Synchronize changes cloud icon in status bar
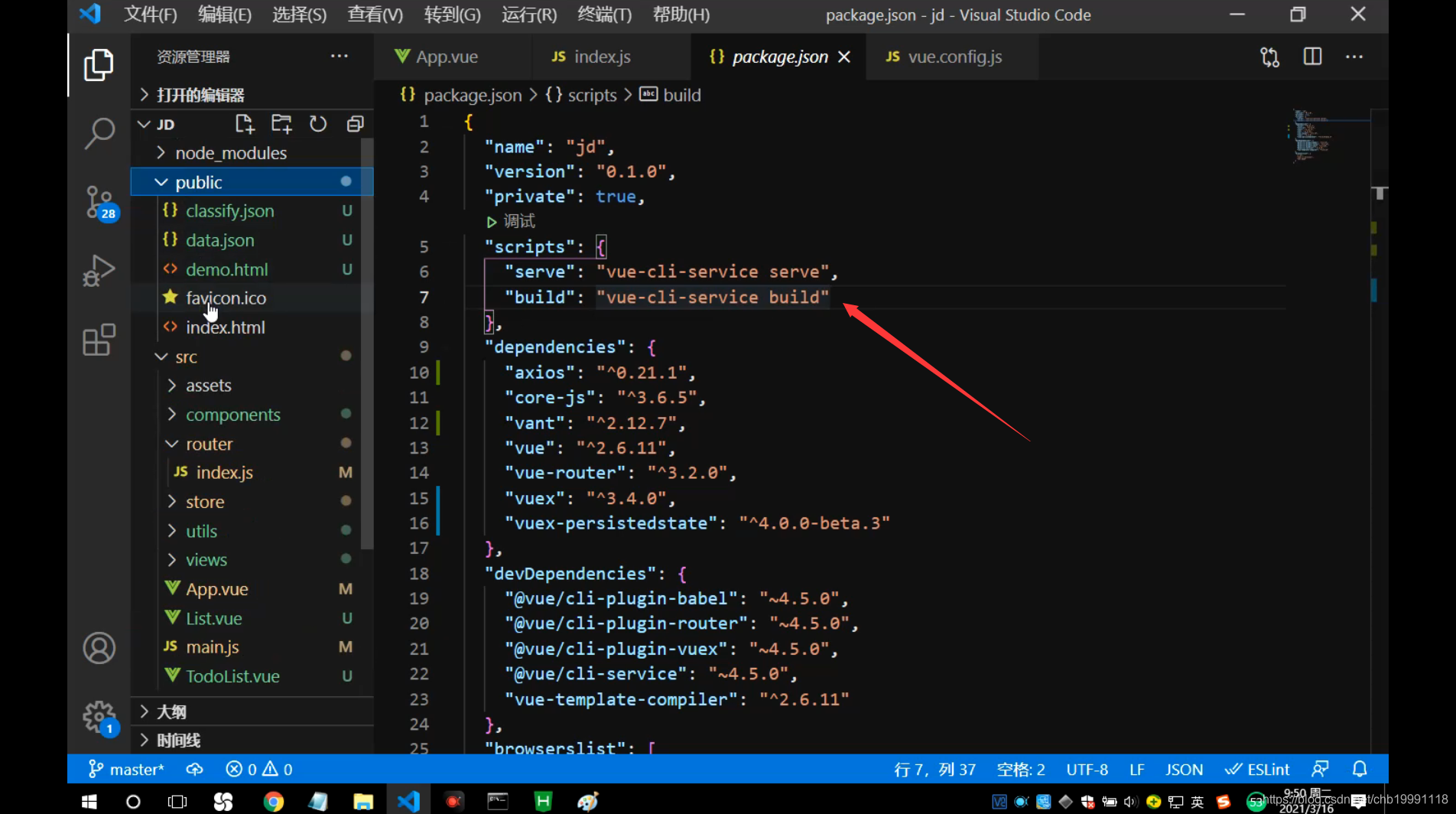This screenshot has height=814, width=1456. (194, 770)
